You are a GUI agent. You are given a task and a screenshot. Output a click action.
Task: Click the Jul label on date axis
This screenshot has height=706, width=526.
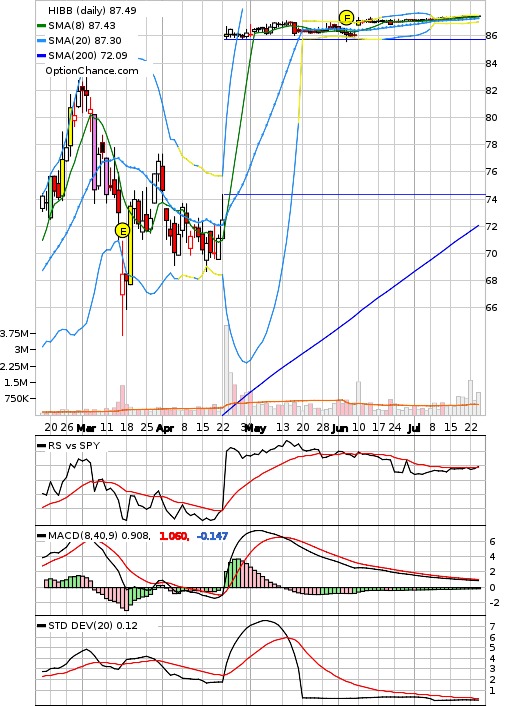tap(414, 428)
